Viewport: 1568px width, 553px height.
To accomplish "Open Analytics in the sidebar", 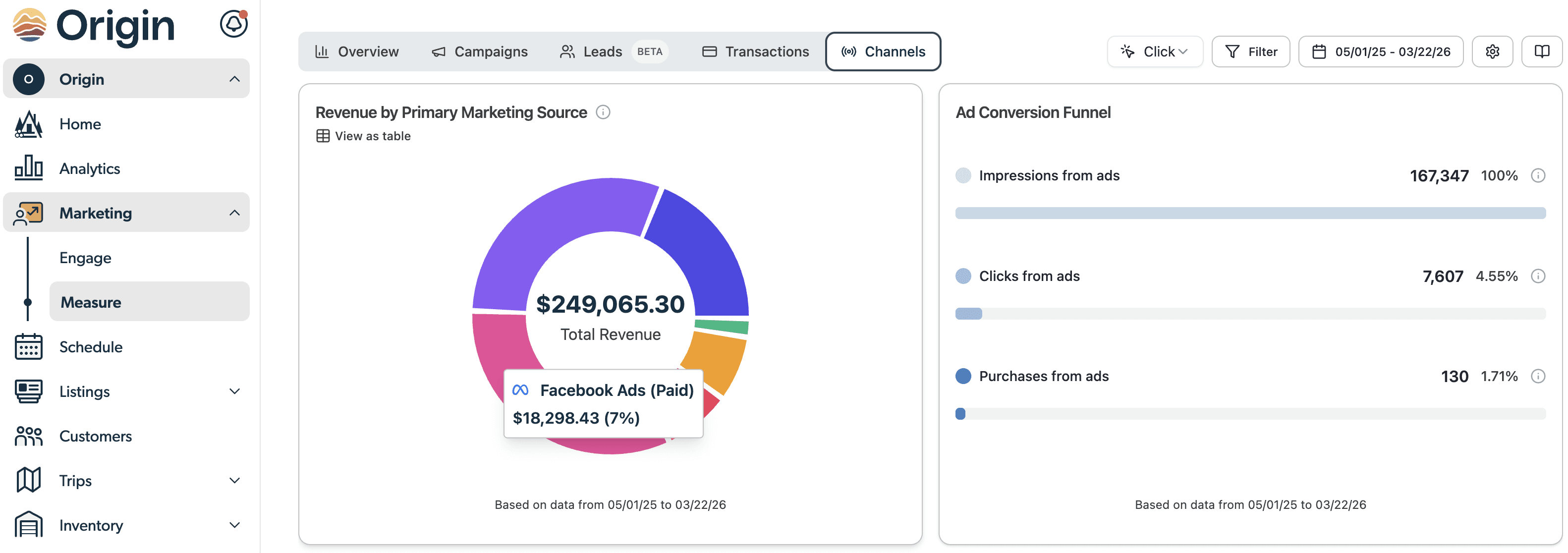I will point(90,168).
